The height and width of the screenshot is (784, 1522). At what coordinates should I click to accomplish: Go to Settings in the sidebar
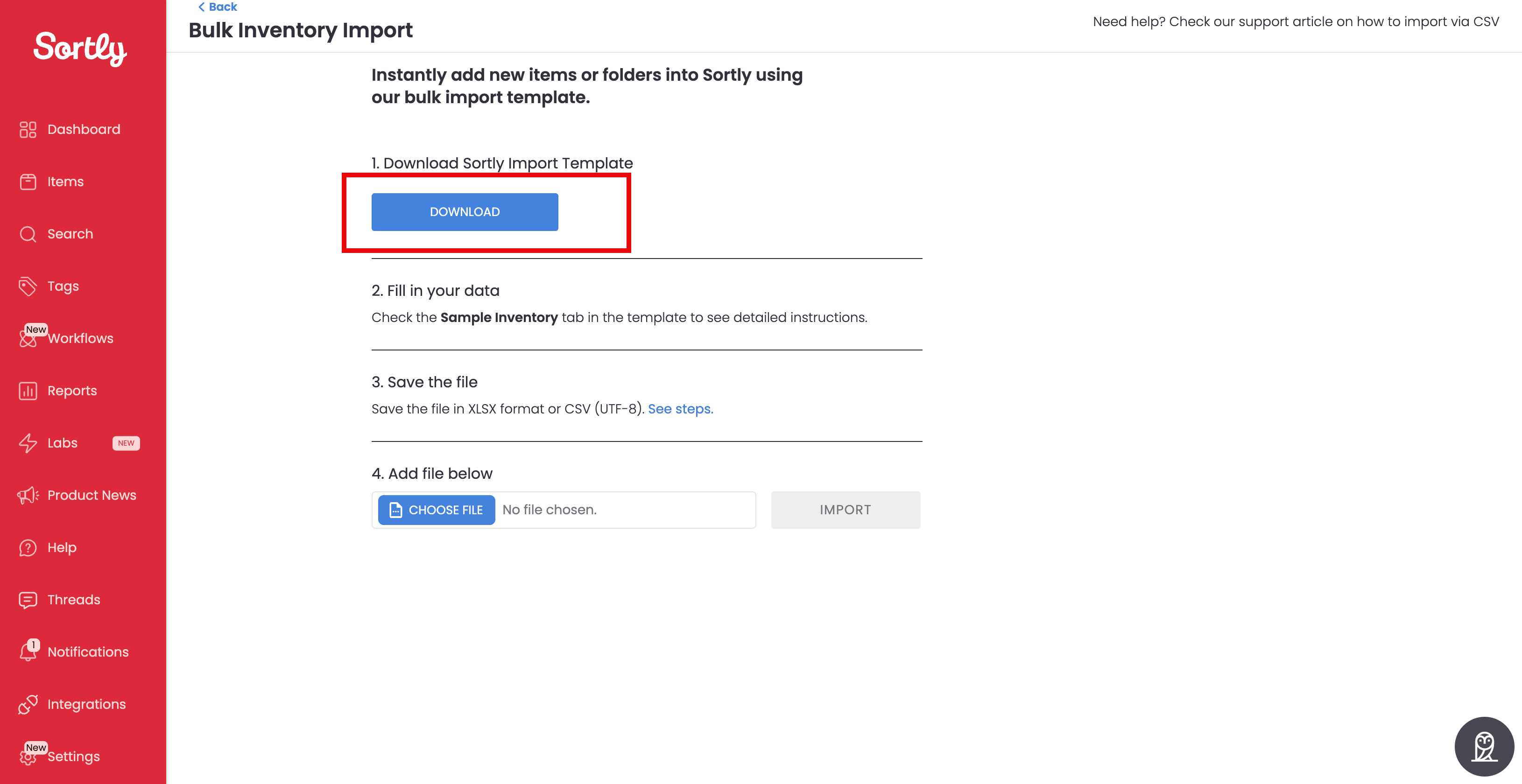(73, 757)
